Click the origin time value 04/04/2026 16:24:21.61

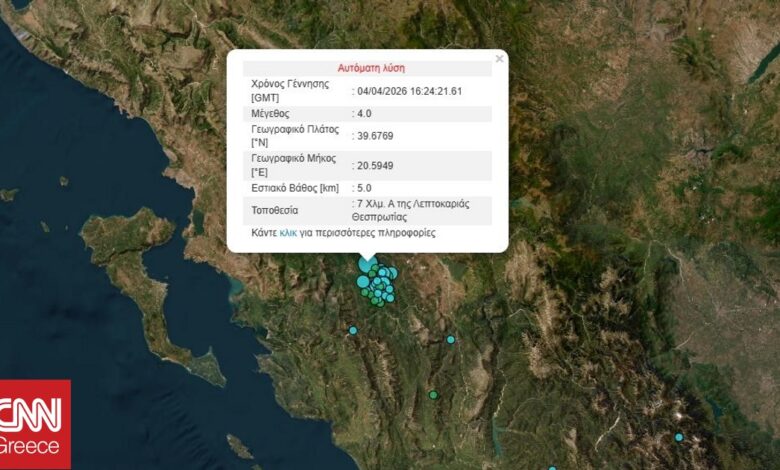[410, 91]
